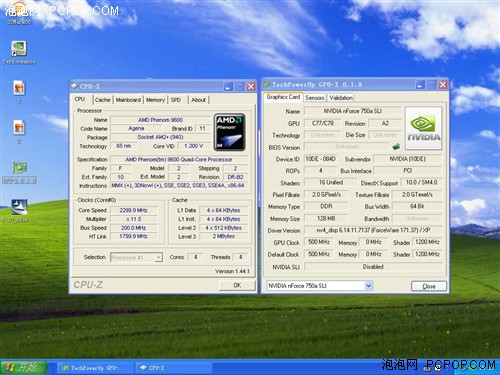Image resolution: width=500 pixels, height=375 pixels.
Task: Switch to the SPD tab
Action: (x=176, y=100)
